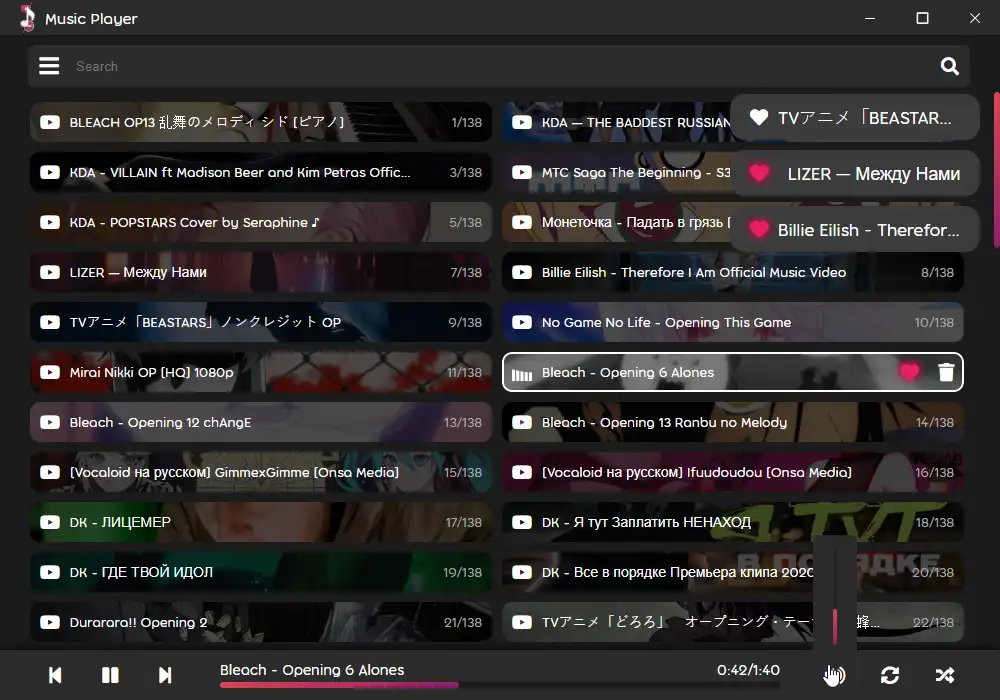Play KDA - POPSTARS Cover by Seraphine

pos(261,222)
